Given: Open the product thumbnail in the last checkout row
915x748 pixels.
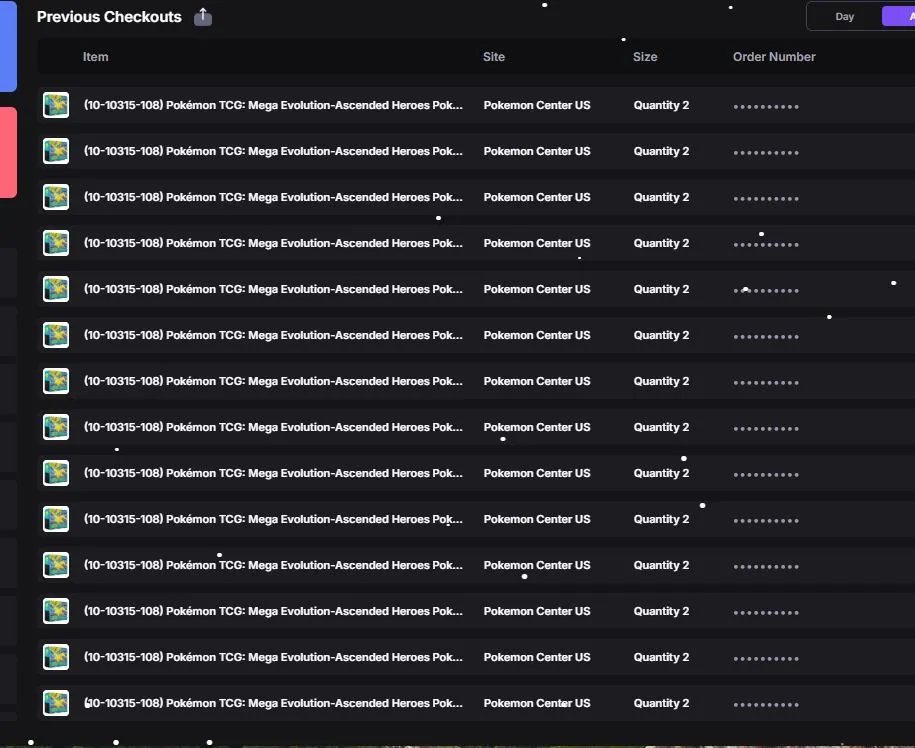Looking at the screenshot, I should pos(56,703).
